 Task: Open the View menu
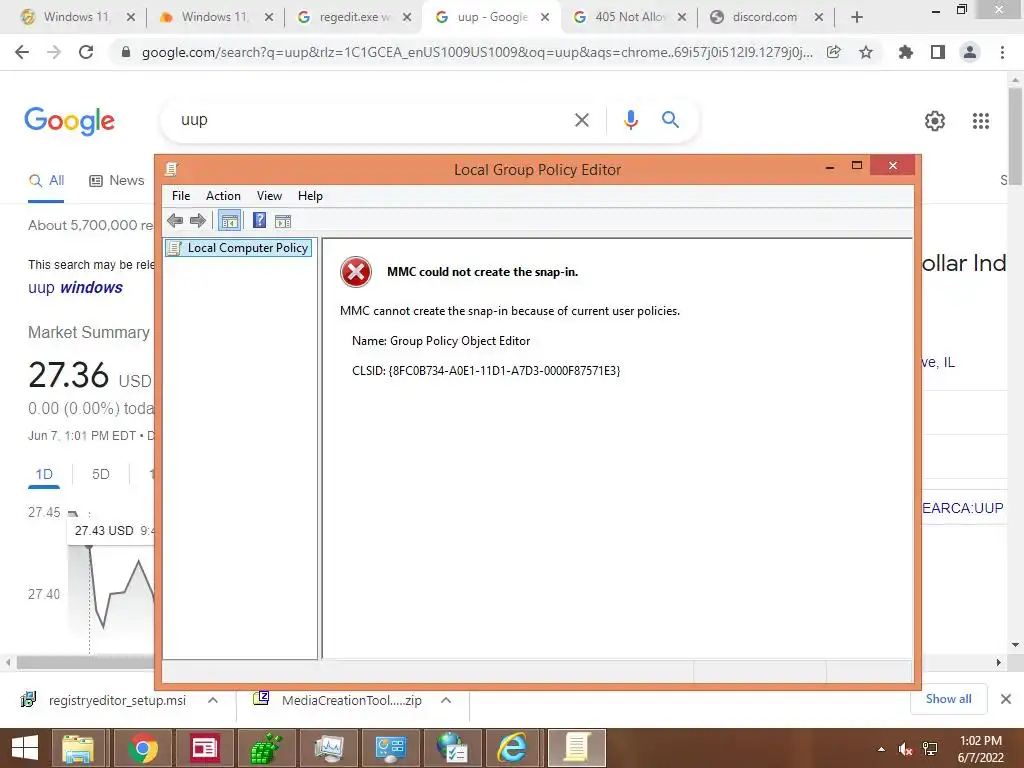(x=269, y=196)
